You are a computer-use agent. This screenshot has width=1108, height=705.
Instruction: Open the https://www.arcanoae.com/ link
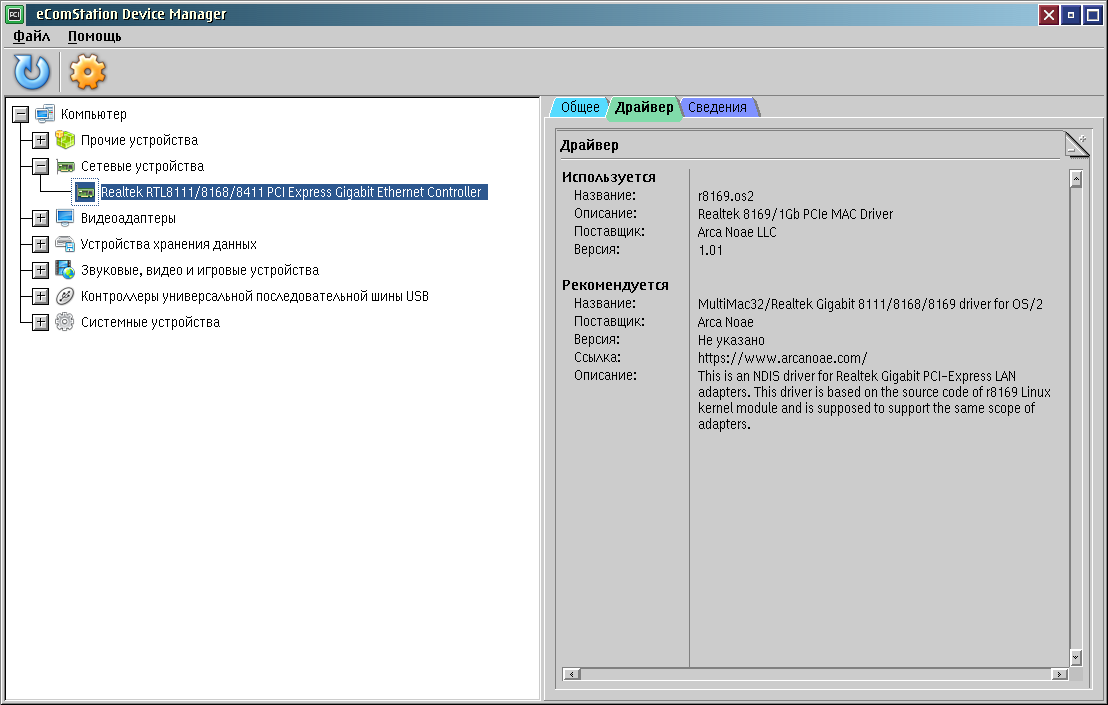(782, 358)
